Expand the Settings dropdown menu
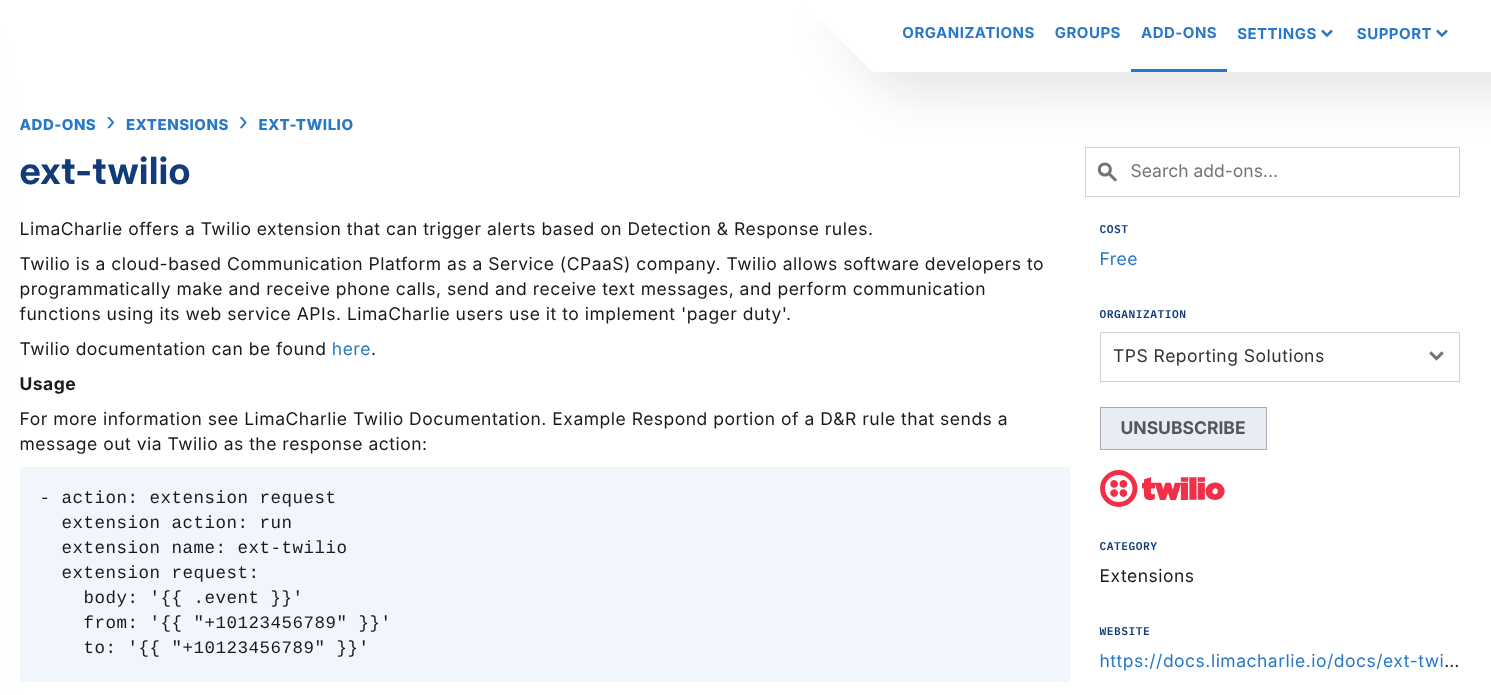 click(x=1284, y=34)
